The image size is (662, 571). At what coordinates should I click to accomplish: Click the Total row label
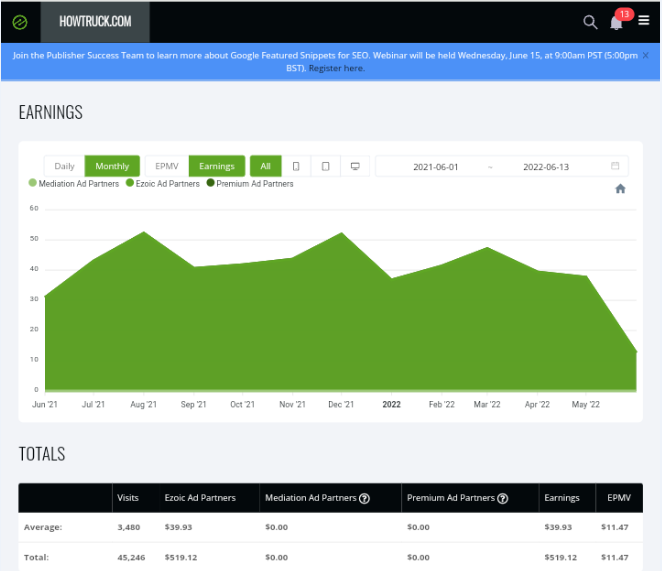point(36,557)
